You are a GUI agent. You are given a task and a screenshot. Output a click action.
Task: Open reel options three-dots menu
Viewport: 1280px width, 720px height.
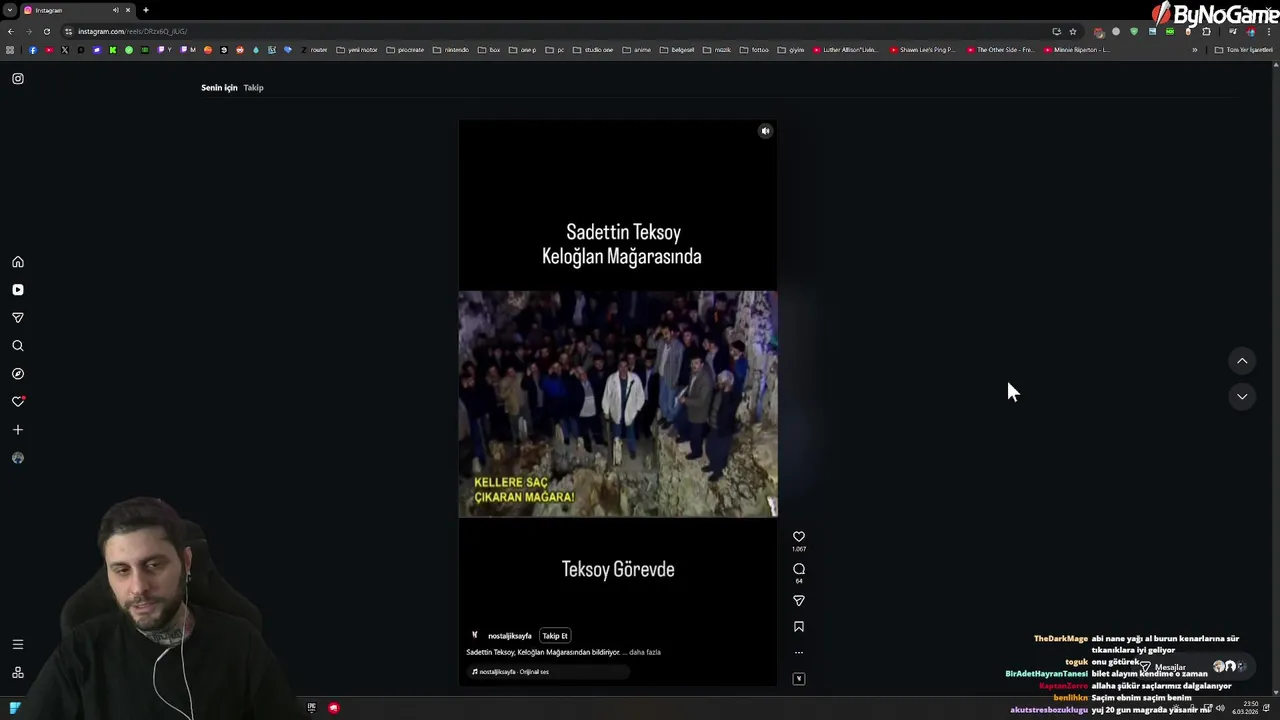click(x=799, y=653)
